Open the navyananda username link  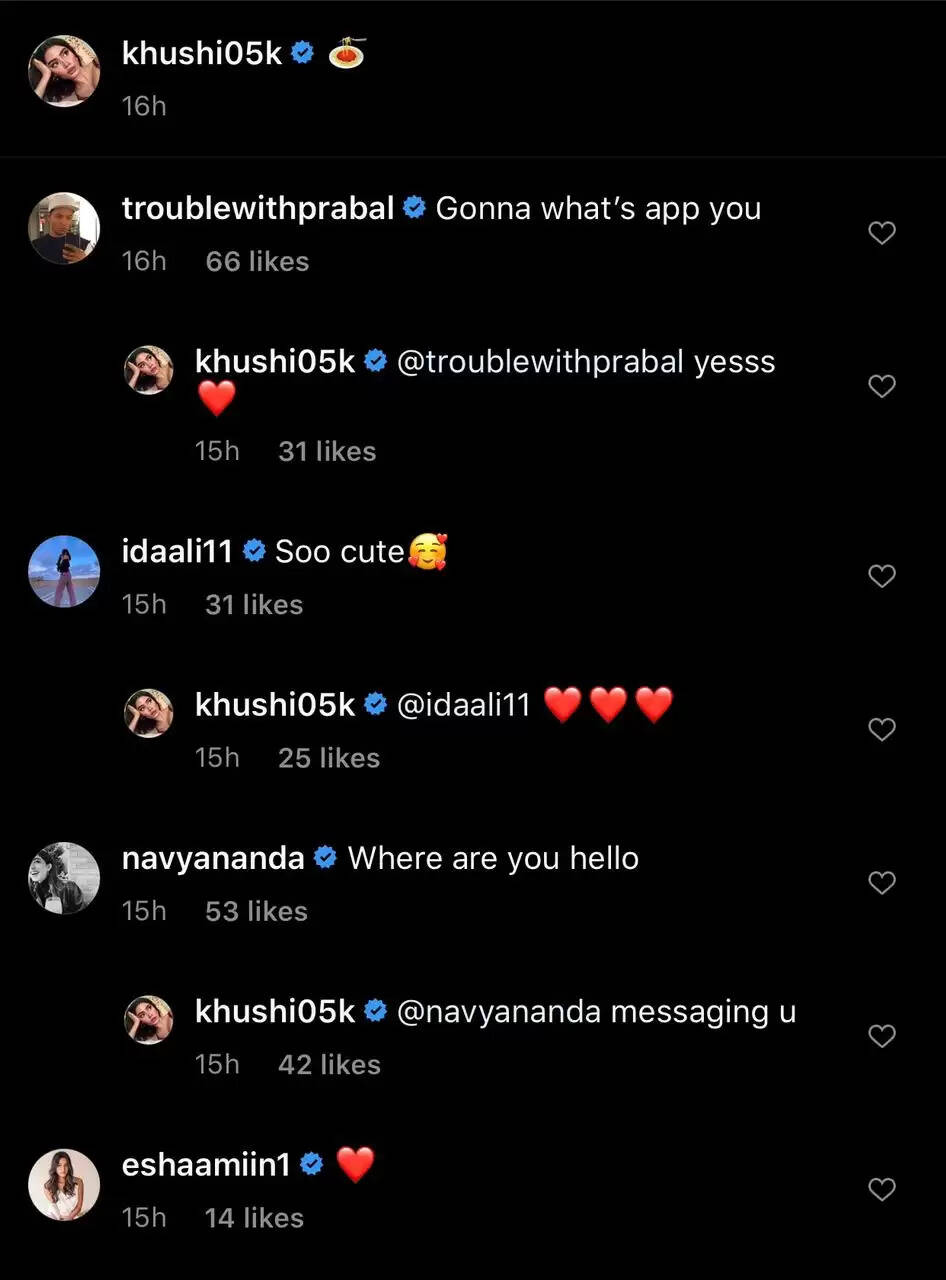[x=213, y=858]
